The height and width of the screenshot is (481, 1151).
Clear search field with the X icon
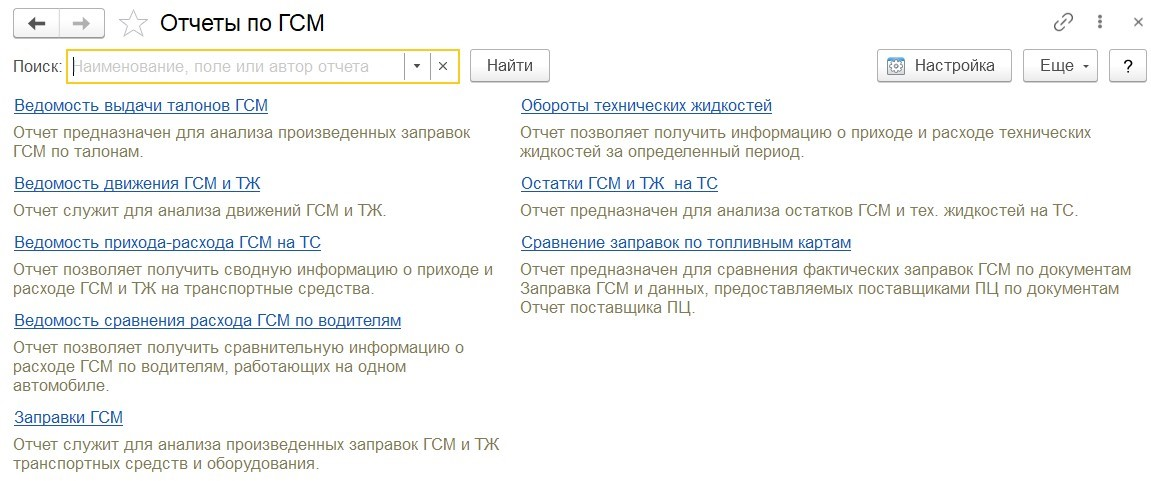click(443, 66)
